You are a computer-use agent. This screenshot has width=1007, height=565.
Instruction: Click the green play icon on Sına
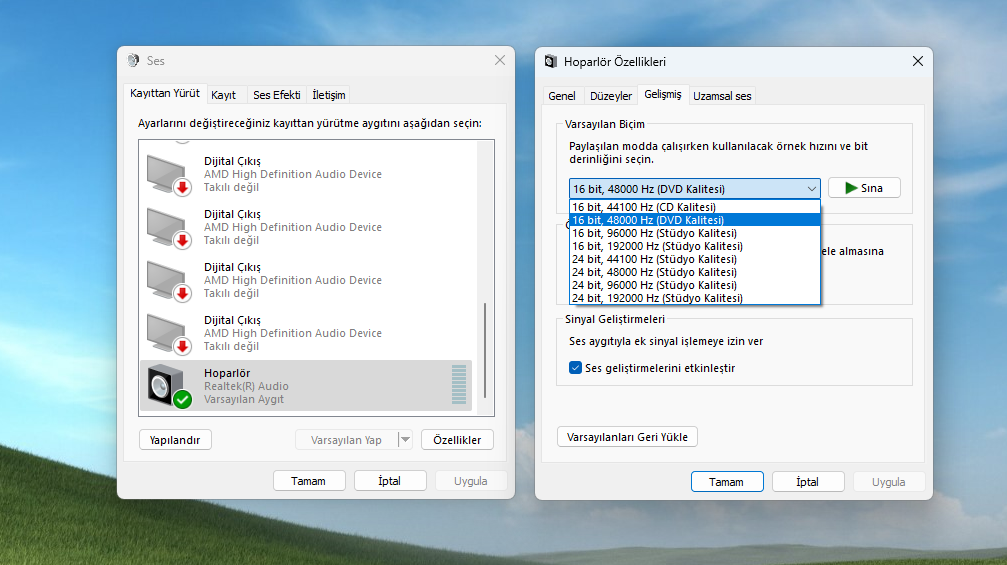click(851, 188)
